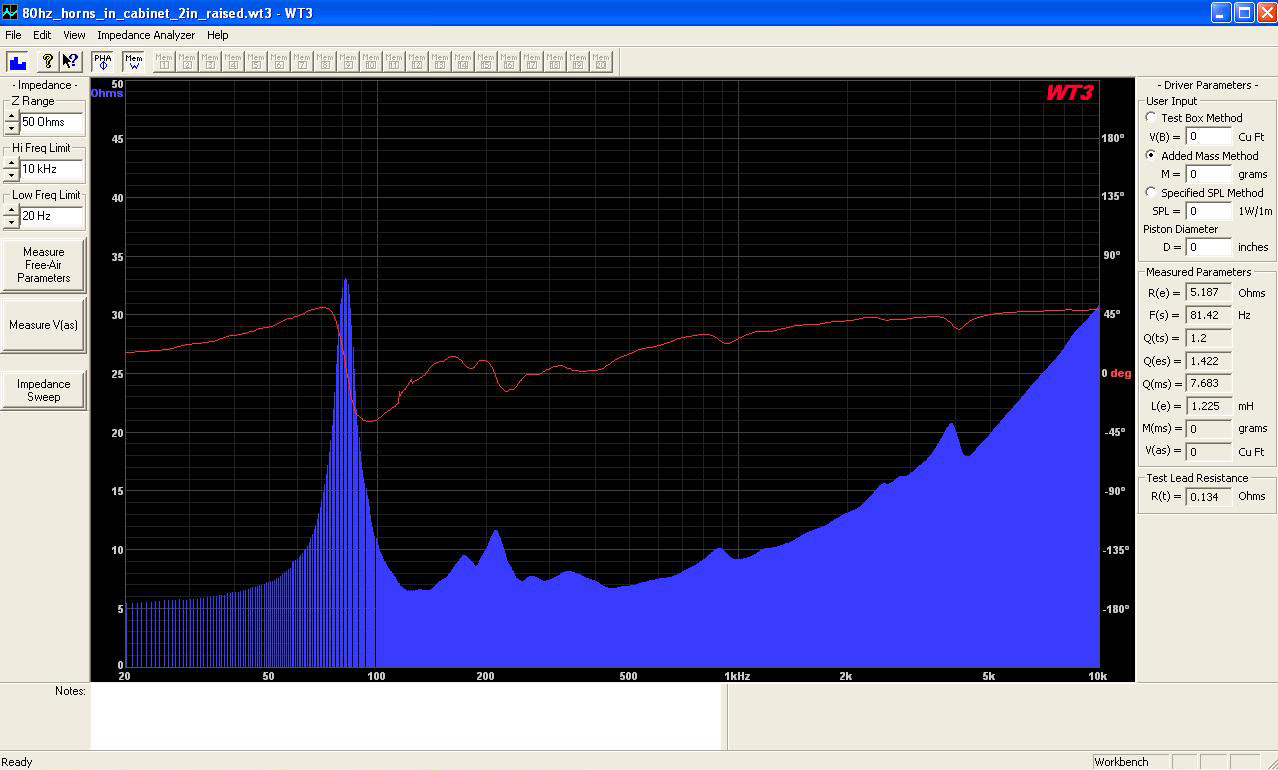
Task: Enable the Specified SPL Method option
Action: [x=1151, y=193]
